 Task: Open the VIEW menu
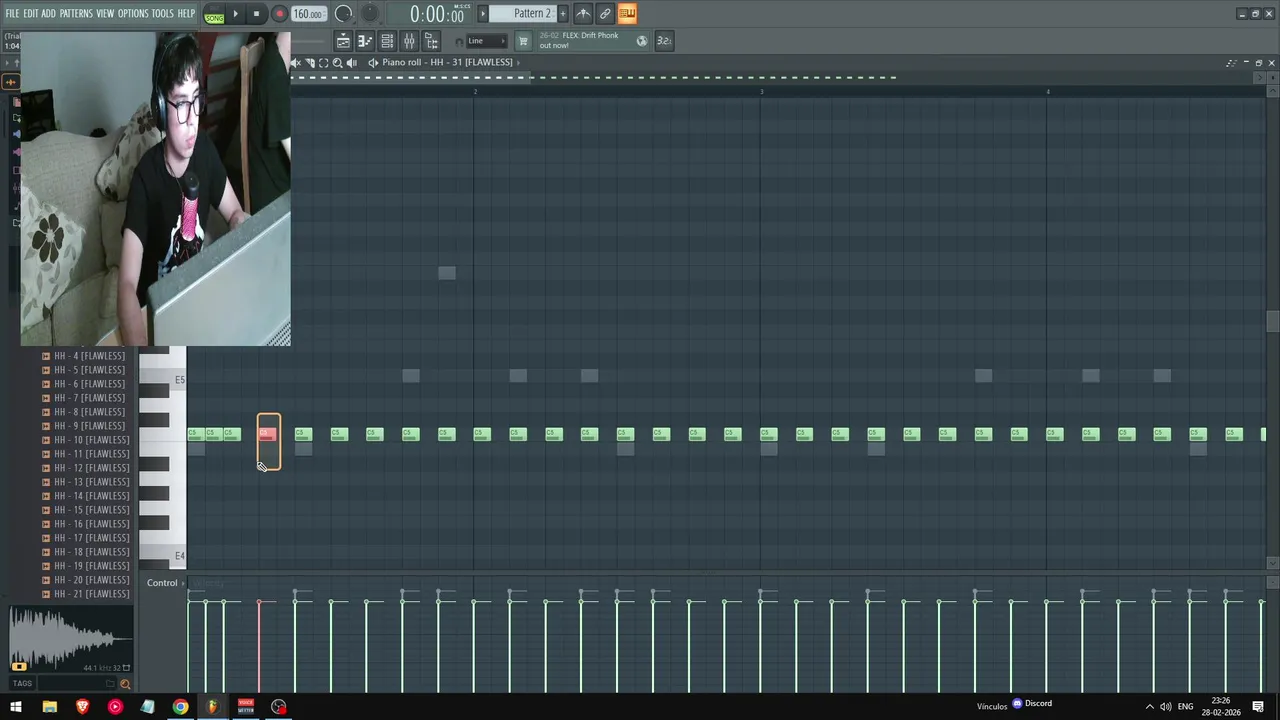105,13
